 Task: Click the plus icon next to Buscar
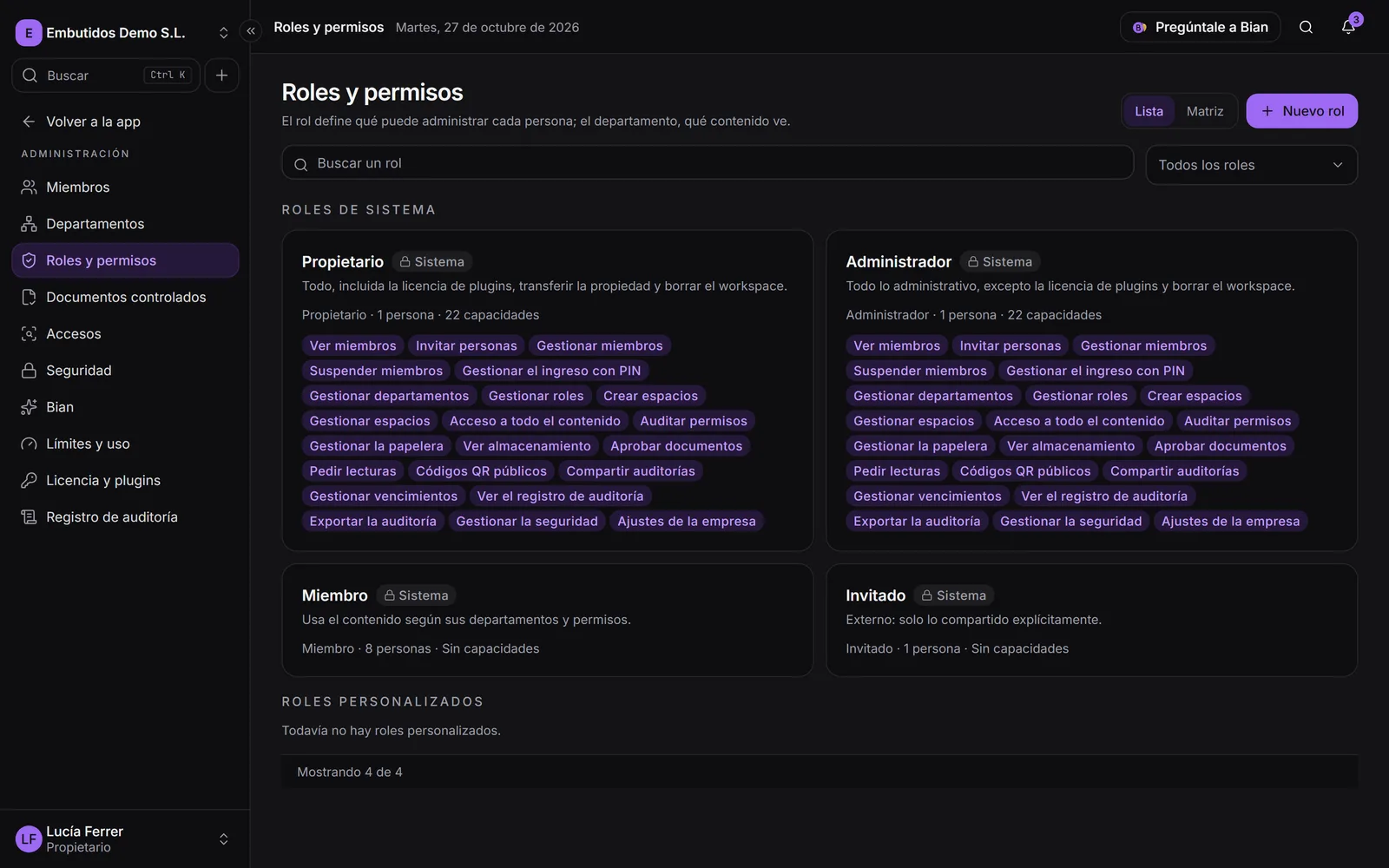point(222,76)
